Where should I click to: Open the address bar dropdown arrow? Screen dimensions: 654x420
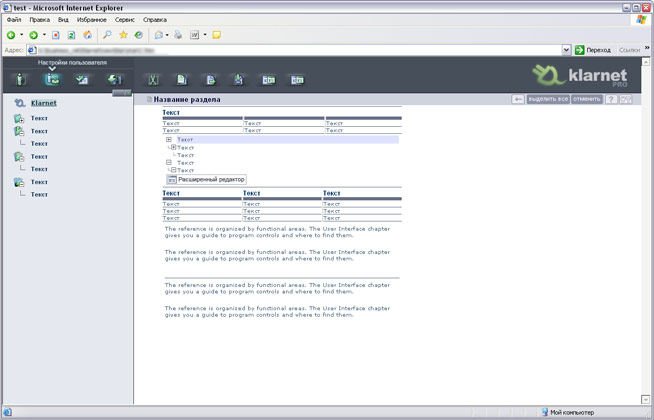click(x=567, y=49)
